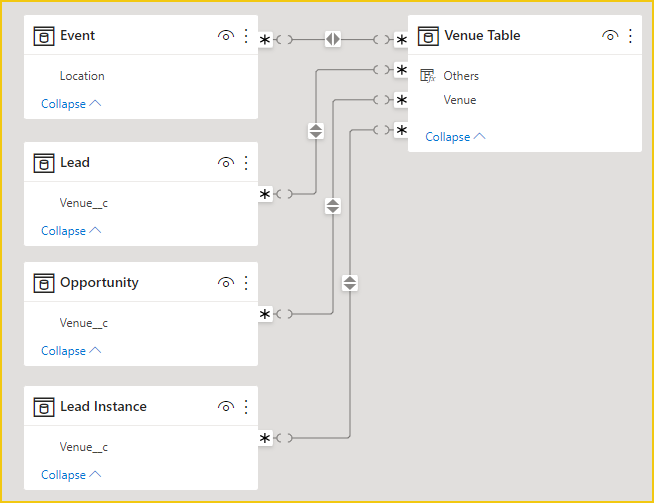
Task: Select the Venue__c field in Lead
Action: coord(83,203)
